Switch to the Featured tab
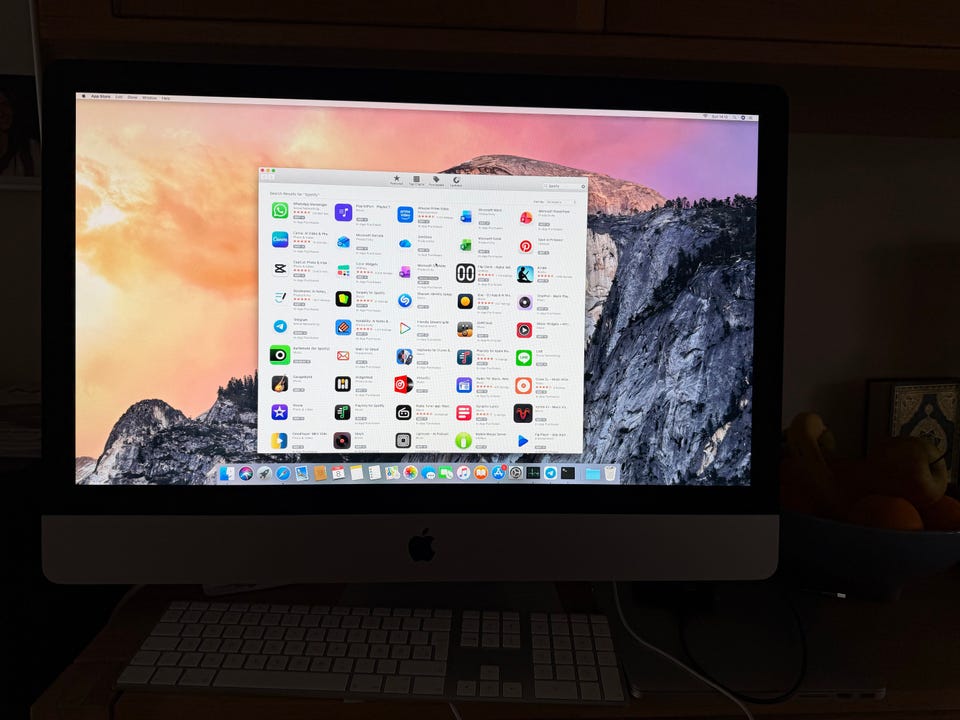This screenshot has width=960, height=720. pyautogui.click(x=397, y=180)
